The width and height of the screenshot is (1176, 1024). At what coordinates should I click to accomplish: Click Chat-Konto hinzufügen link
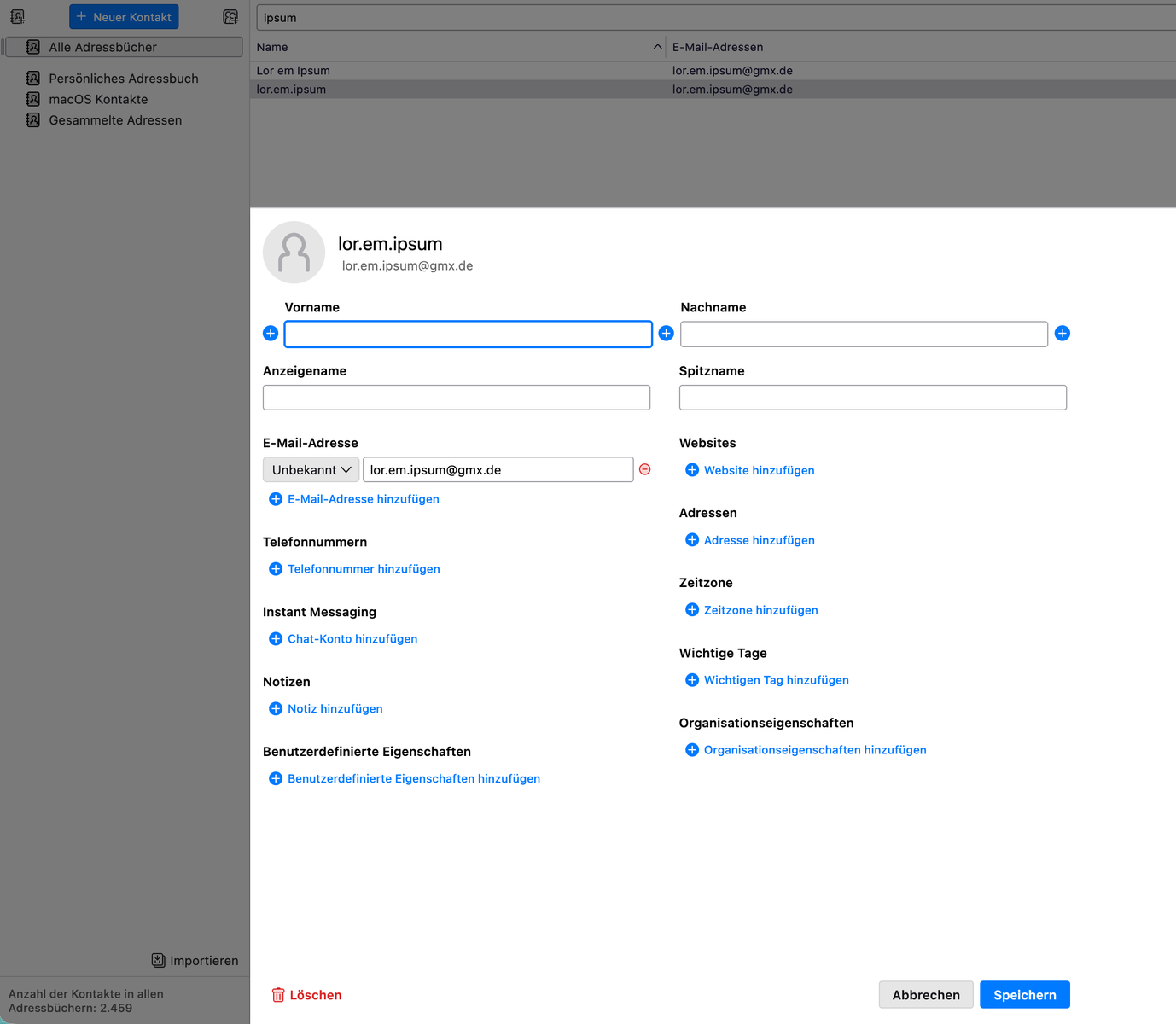[343, 639]
